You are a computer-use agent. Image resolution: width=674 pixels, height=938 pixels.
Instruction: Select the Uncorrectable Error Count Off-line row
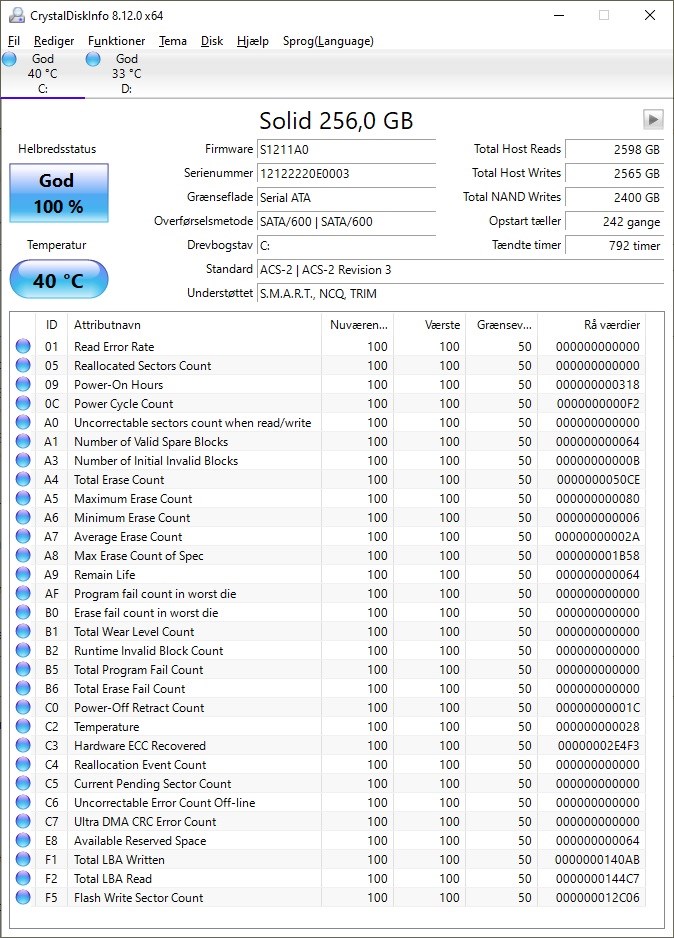coord(328,802)
